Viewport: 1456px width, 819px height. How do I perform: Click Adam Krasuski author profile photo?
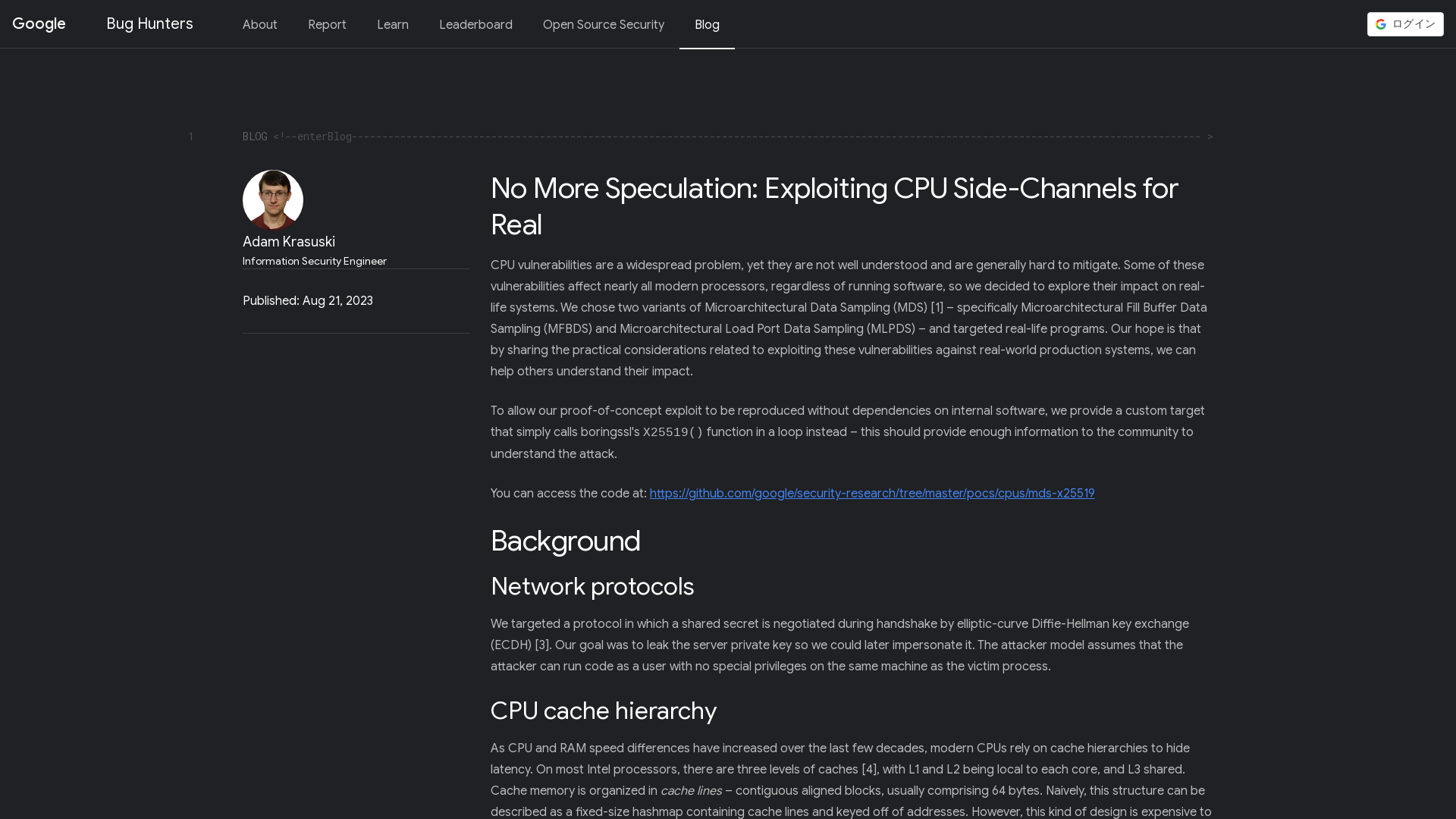coord(273,200)
